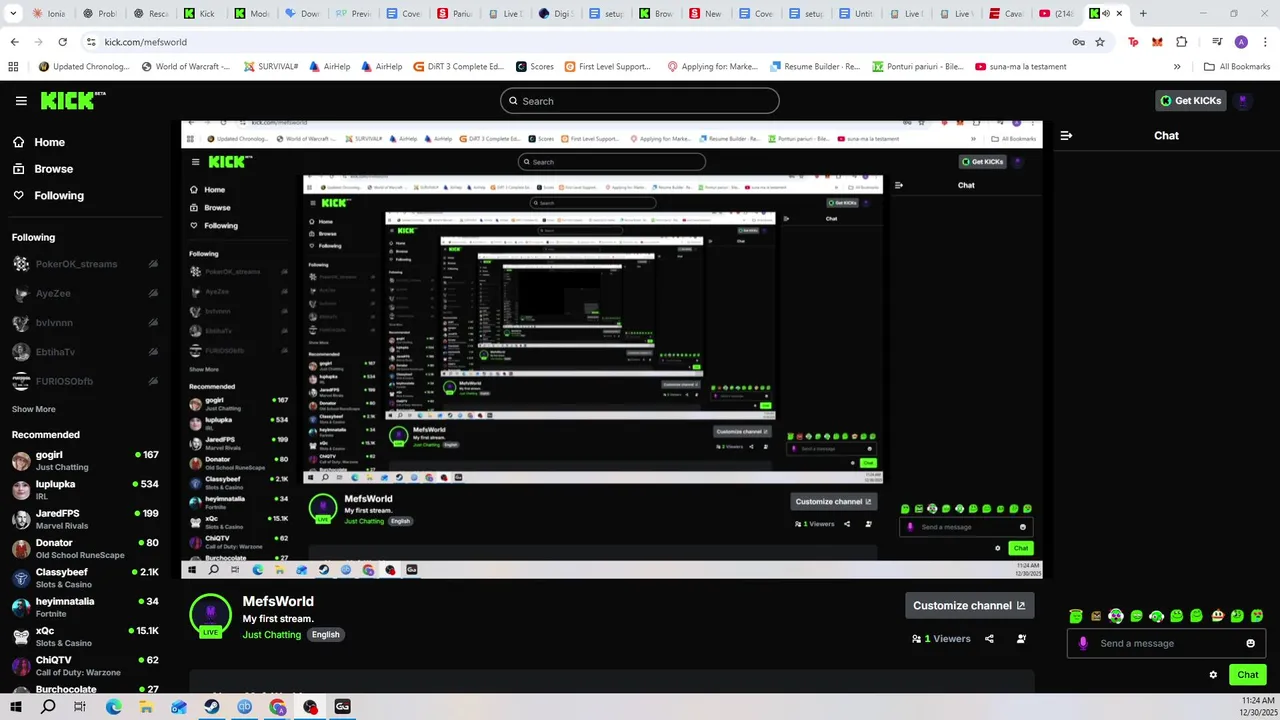Open Chrome three-dot menu

[x=1263, y=42]
